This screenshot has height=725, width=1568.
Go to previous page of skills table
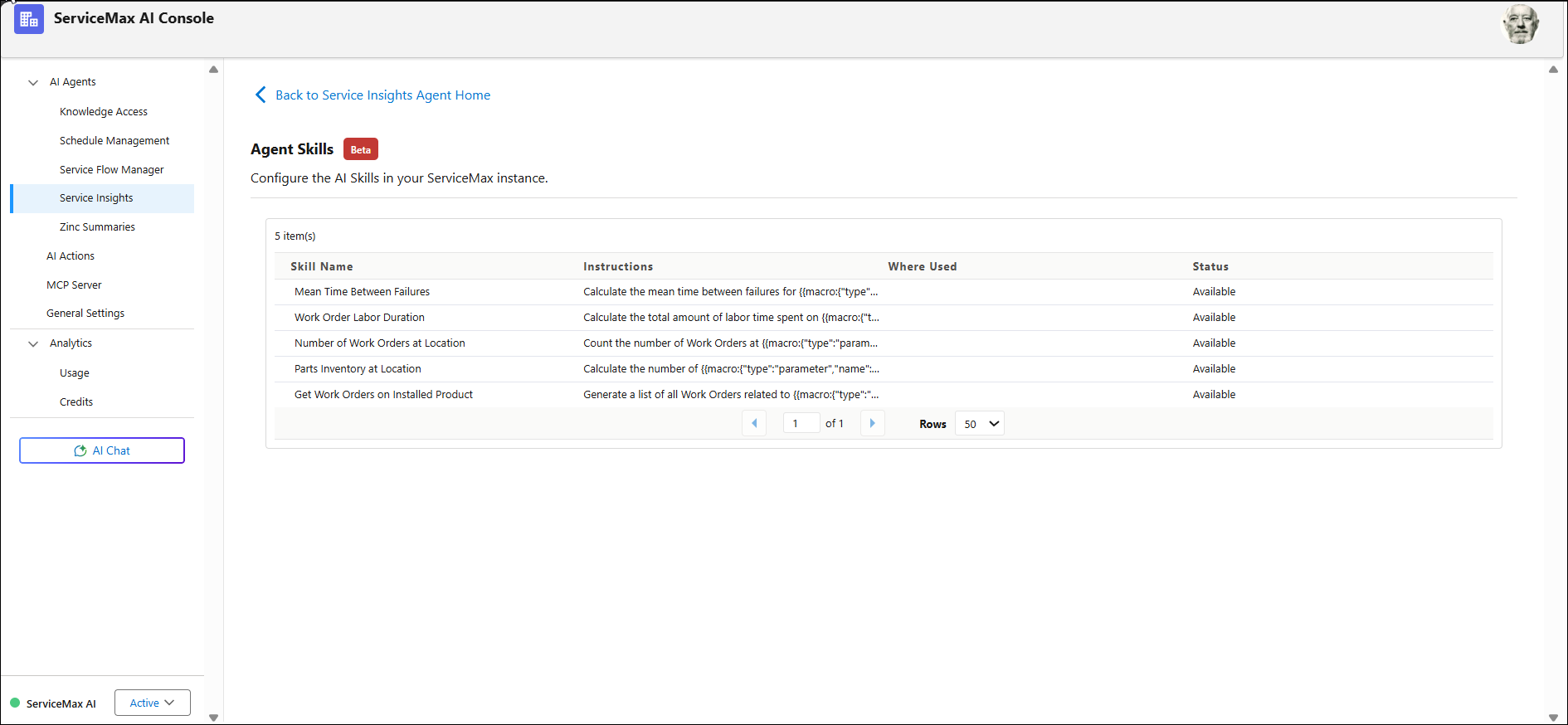click(x=754, y=423)
